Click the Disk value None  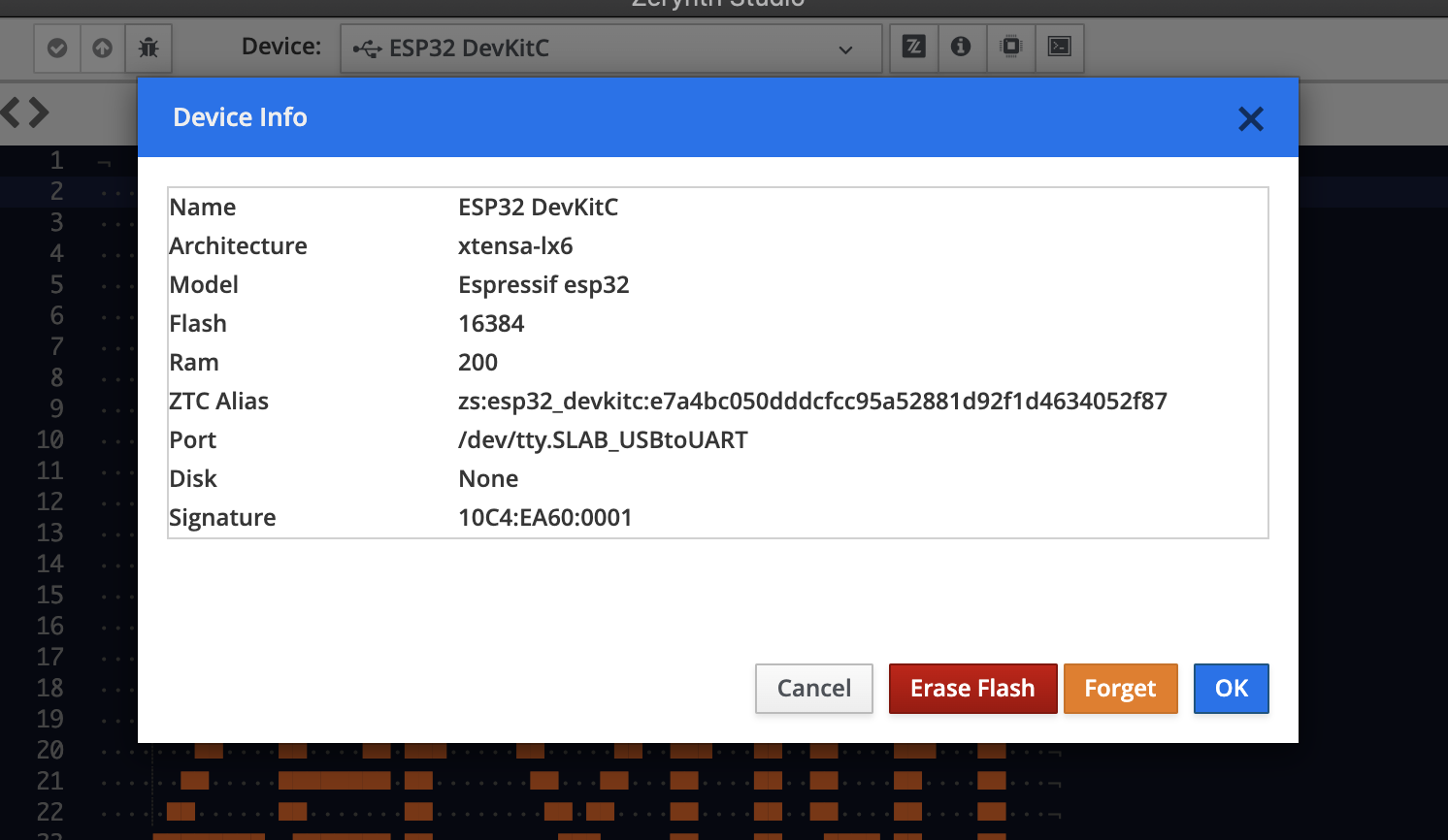(488, 479)
